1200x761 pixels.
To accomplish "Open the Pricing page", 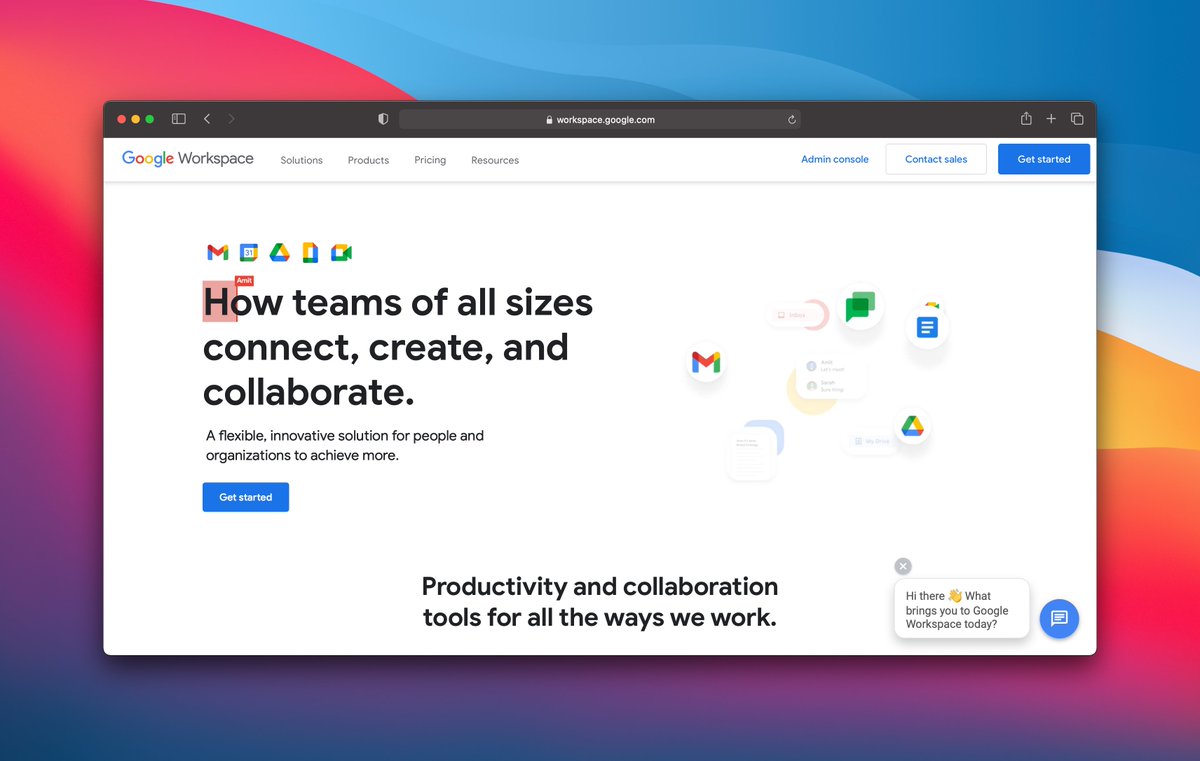I will (x=430, y=160).
